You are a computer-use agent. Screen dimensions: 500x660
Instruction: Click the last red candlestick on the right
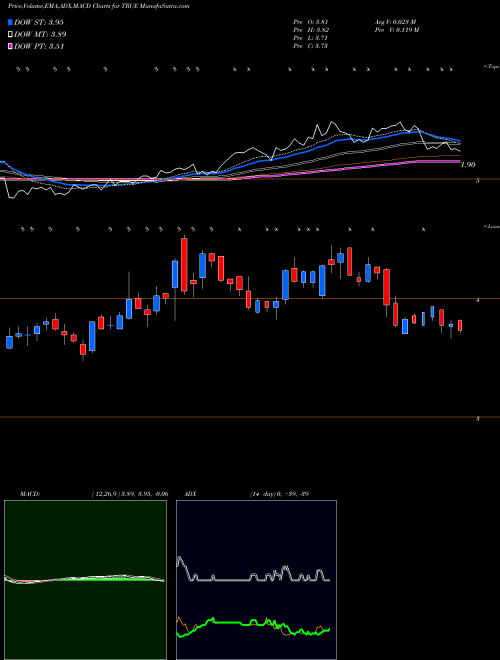460,325
